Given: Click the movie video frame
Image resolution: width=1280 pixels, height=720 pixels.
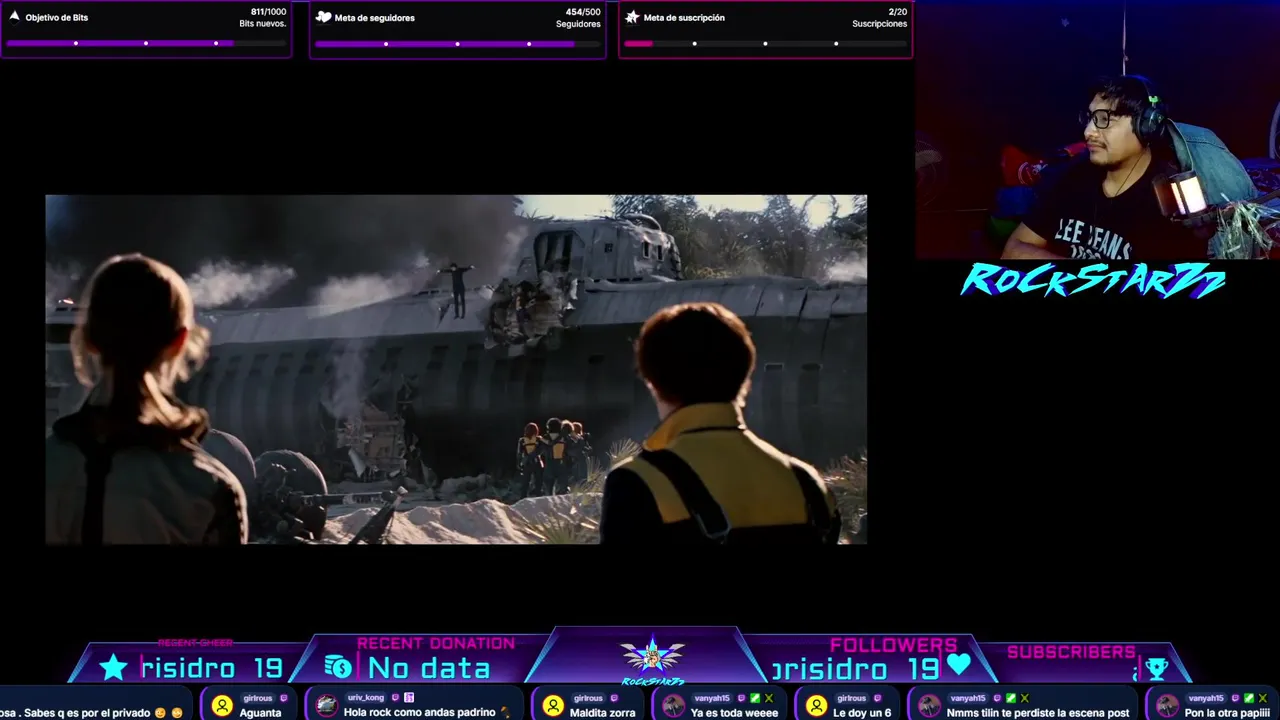Looking at the screenshot, I should pos(456,369).
